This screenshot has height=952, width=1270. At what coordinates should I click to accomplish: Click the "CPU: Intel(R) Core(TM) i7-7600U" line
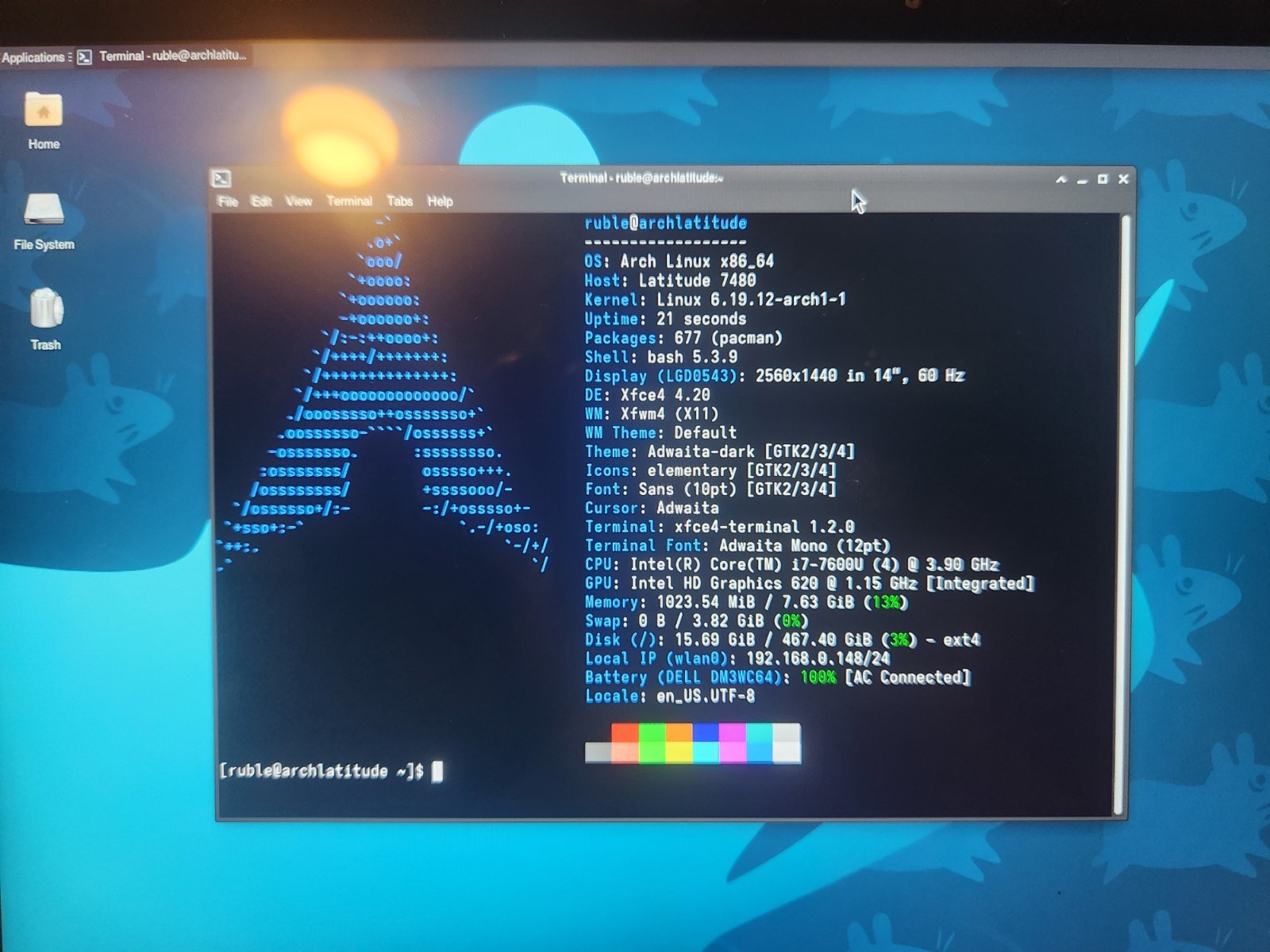point(791,565)
